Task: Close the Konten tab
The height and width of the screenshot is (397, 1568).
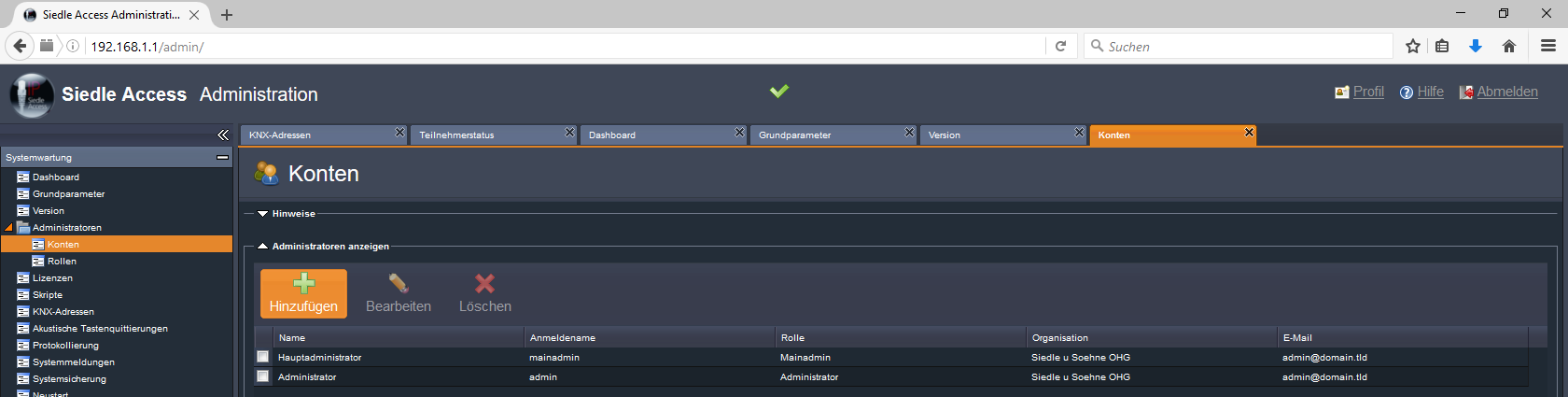Action: pos(1249,133)
